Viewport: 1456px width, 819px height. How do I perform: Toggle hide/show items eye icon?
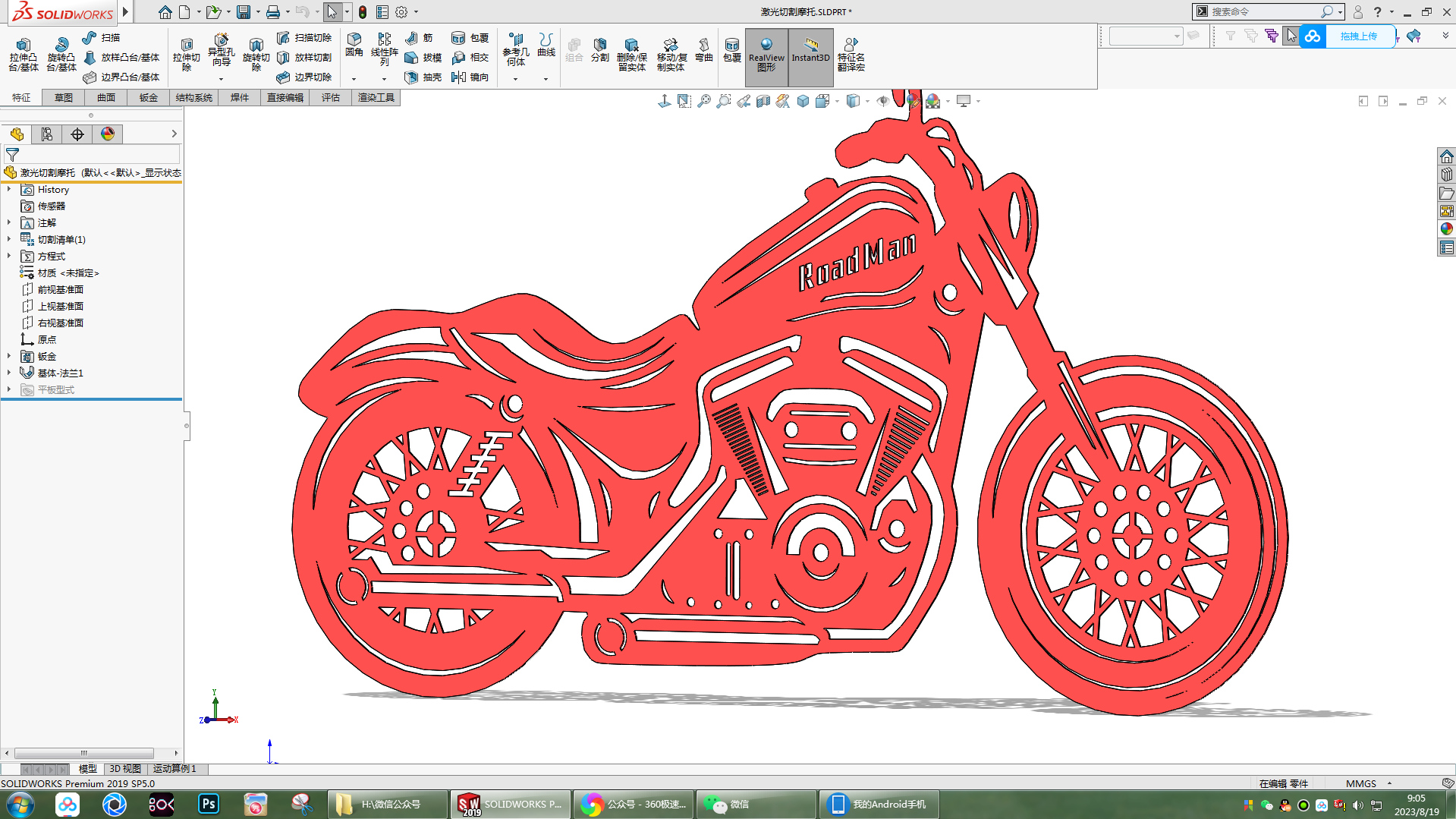(882, 101)
